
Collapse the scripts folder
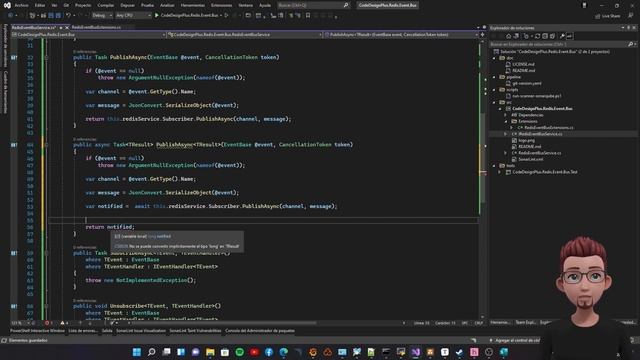point(494,89)
